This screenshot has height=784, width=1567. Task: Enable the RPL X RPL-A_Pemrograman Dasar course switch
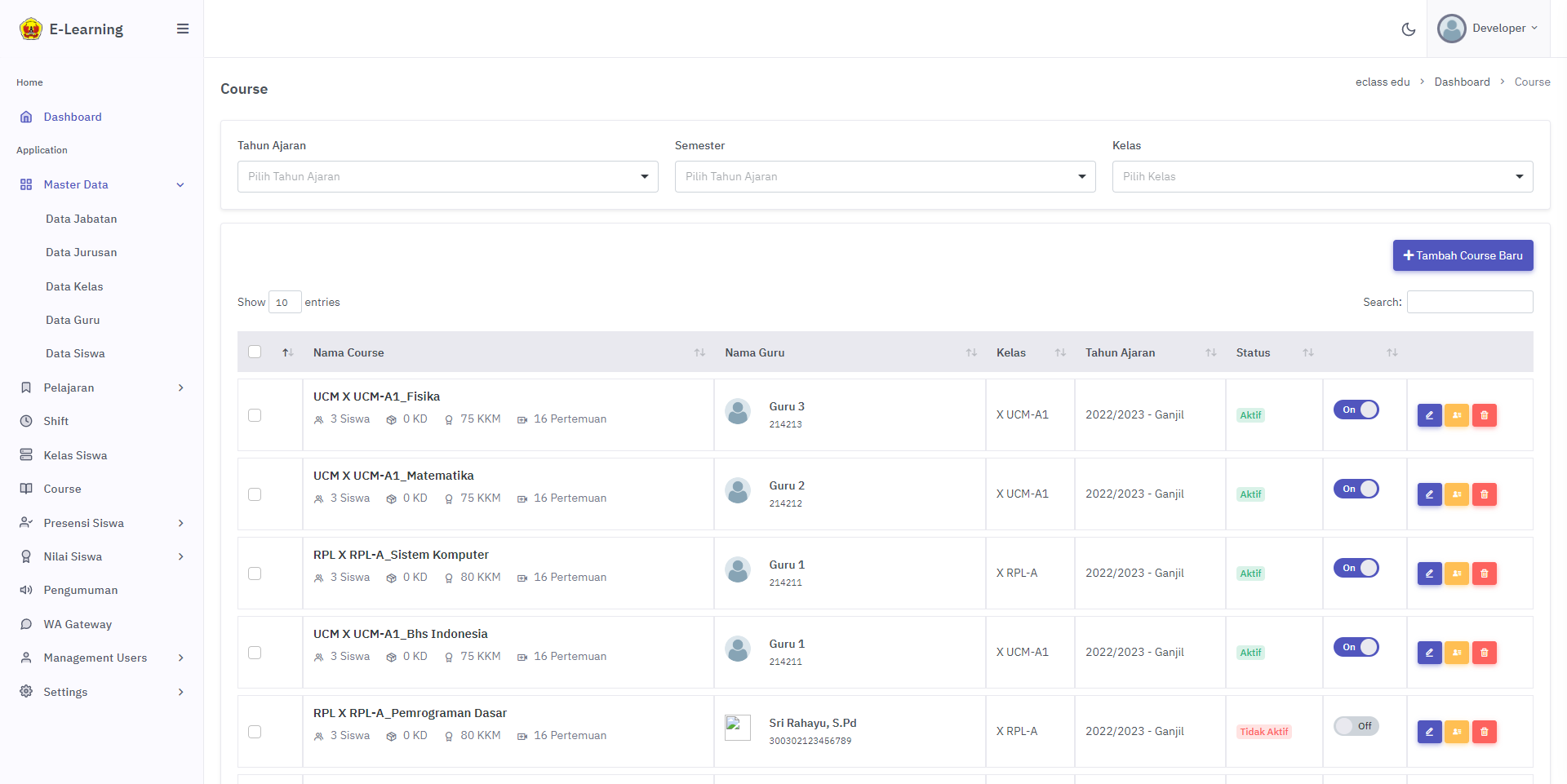tap(1356, 726)
